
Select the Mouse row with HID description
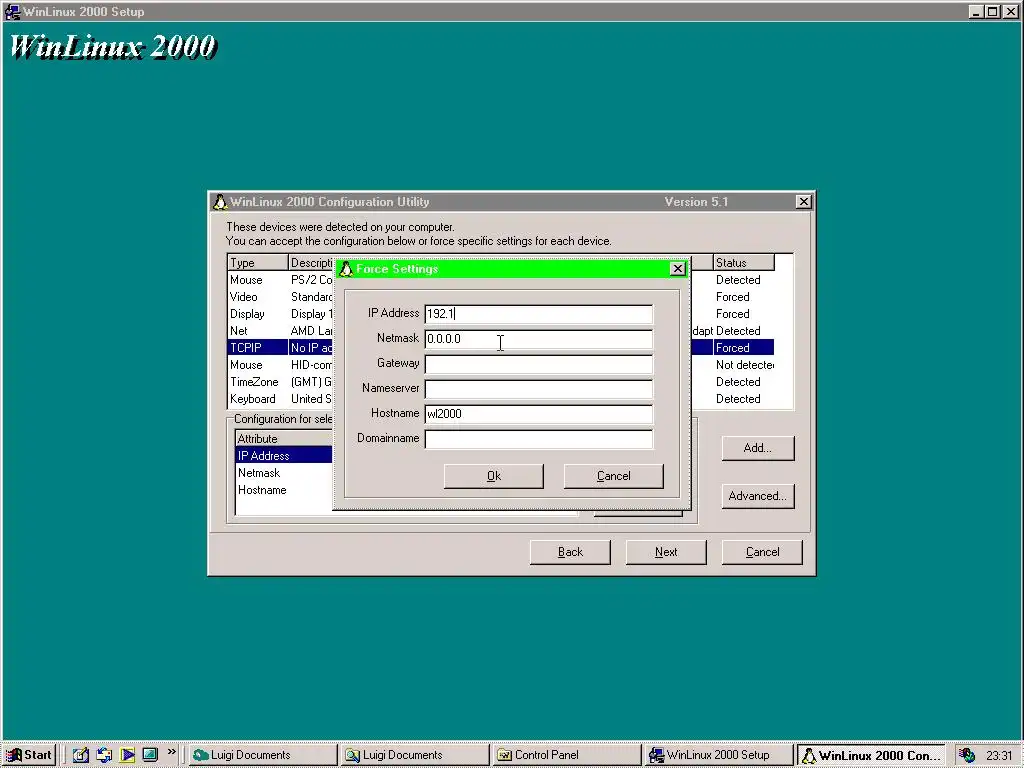pos(500,364)
